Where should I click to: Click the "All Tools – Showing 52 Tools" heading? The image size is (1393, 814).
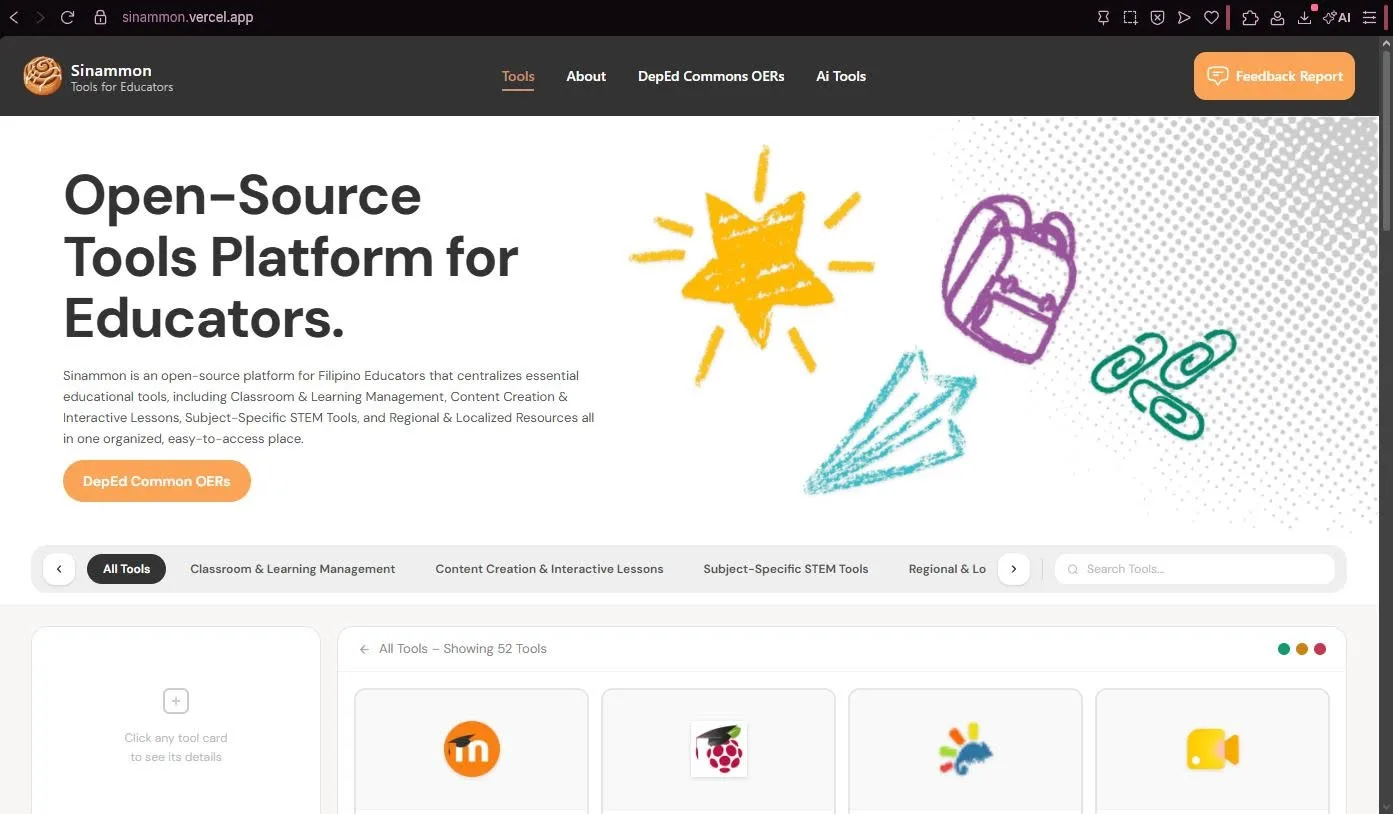pos(463,649)
